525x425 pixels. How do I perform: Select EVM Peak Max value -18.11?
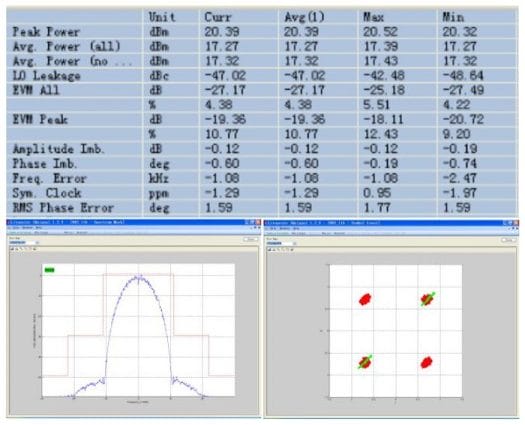(x=383, y=120)
